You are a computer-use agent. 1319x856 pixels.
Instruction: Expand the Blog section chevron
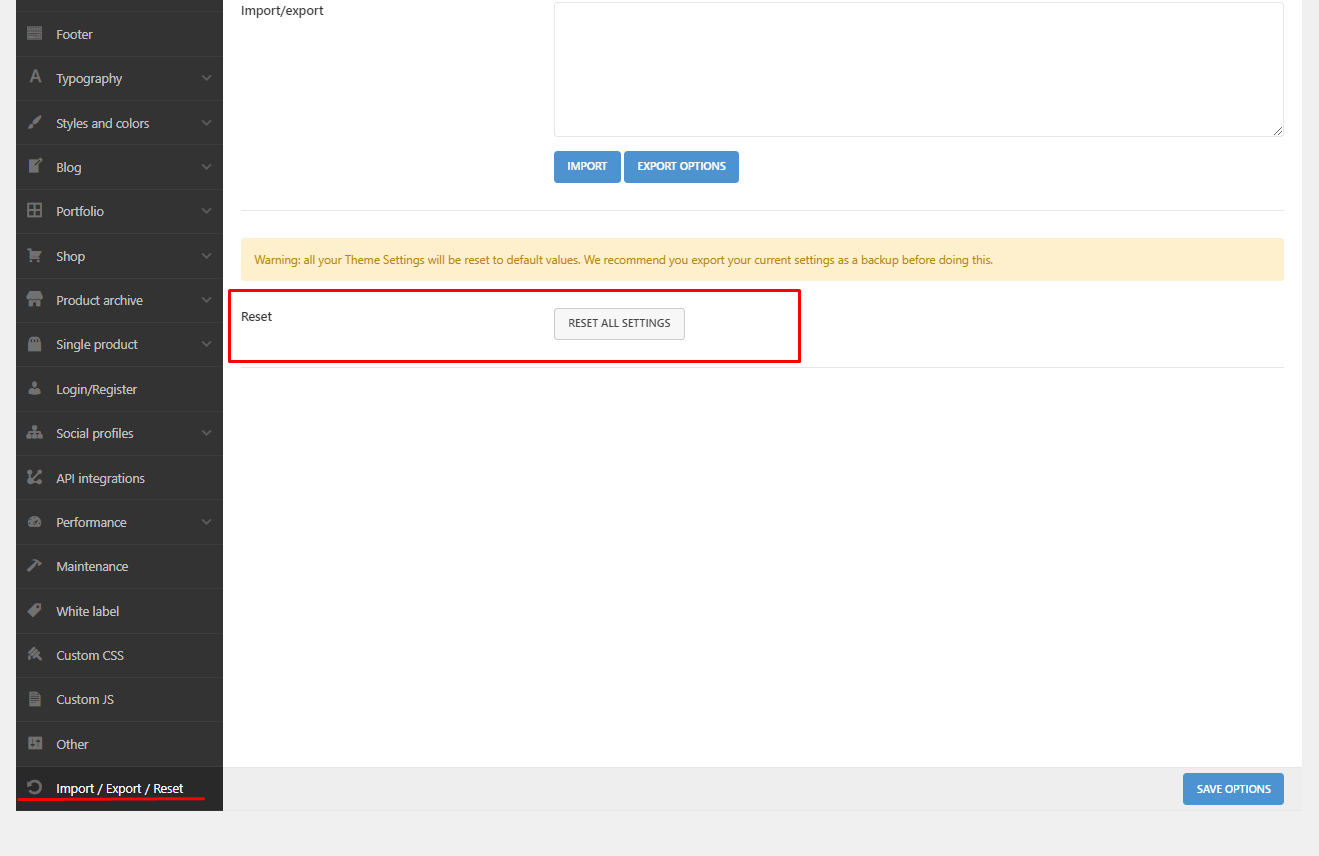coord(206,167)
